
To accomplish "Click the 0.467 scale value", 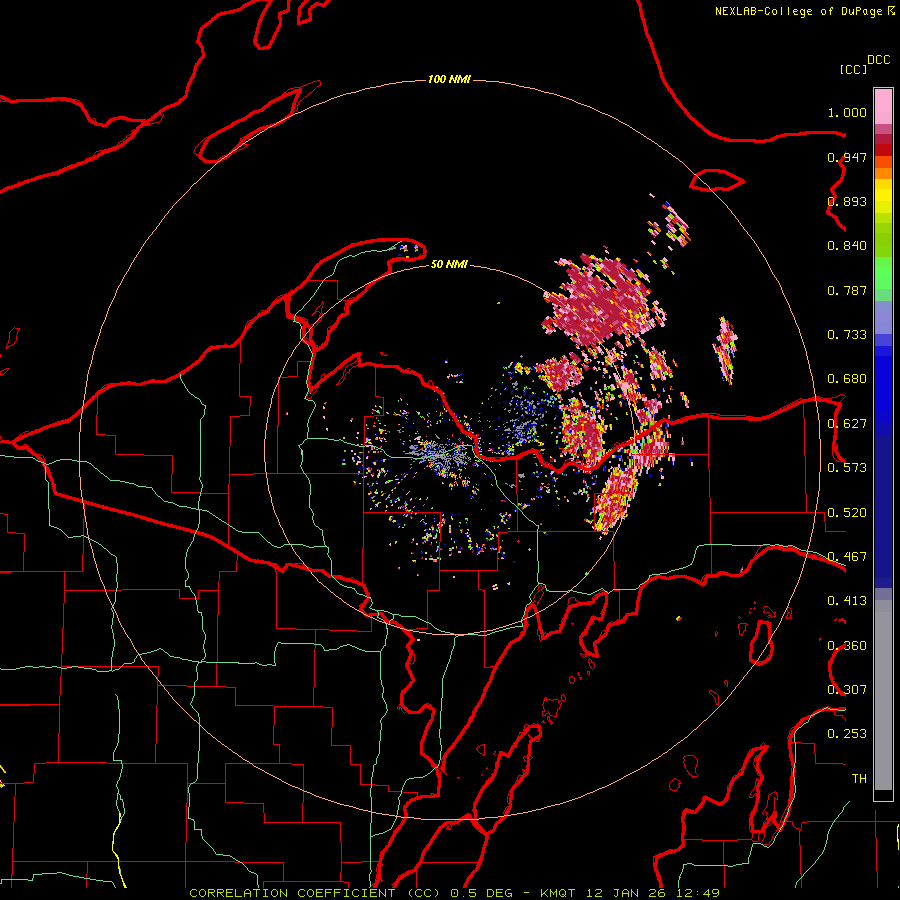I will 847,557.
